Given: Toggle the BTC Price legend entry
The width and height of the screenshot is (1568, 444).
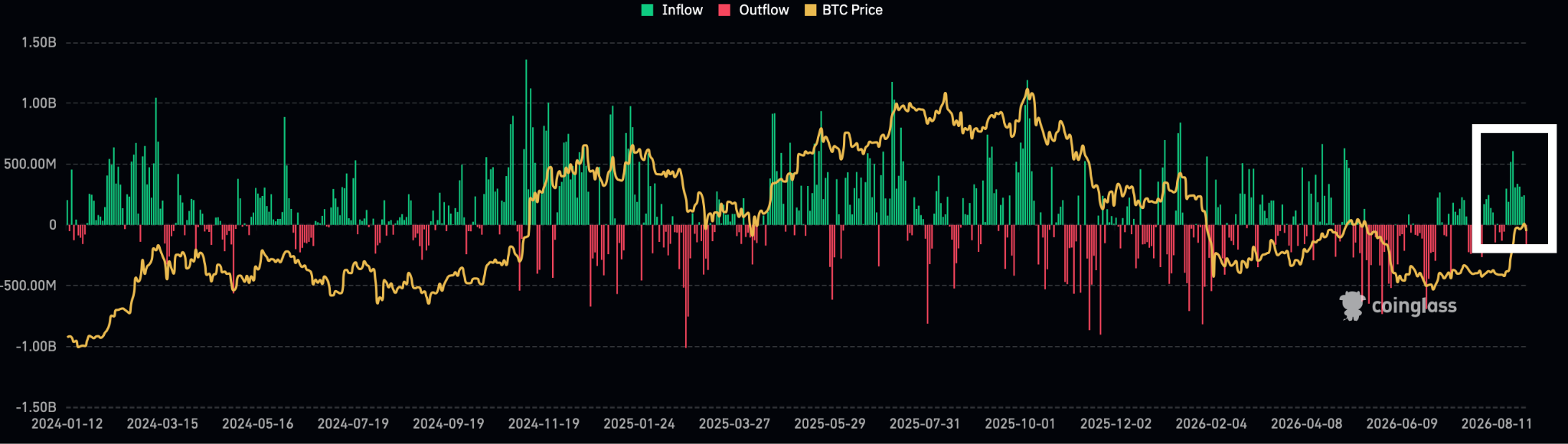Looking at the screenshot, I should [843, 10].
